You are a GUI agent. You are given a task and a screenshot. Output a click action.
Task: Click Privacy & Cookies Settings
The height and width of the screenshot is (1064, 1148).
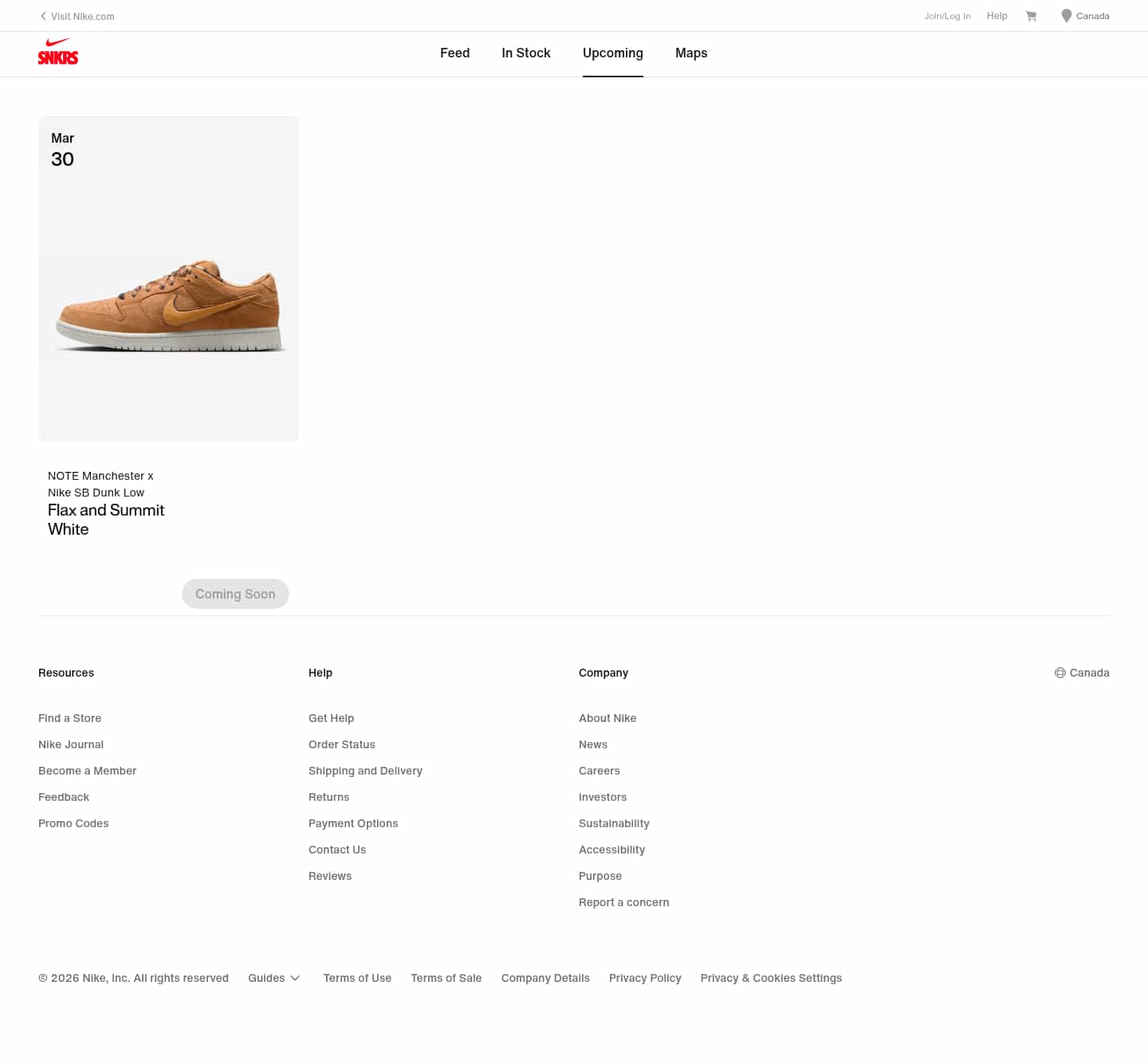click(771, 977)
